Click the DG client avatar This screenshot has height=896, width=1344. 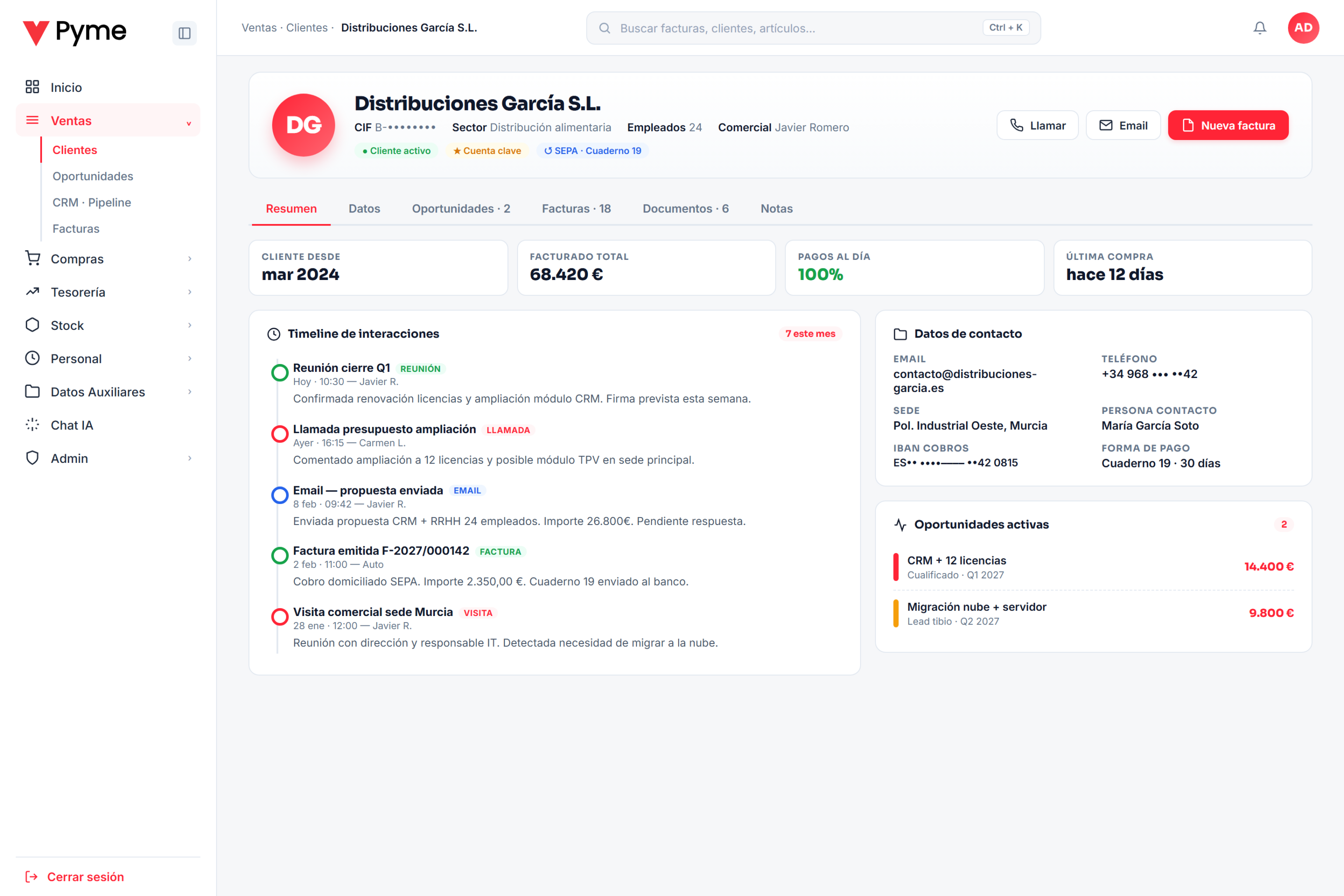pos(303,125)
